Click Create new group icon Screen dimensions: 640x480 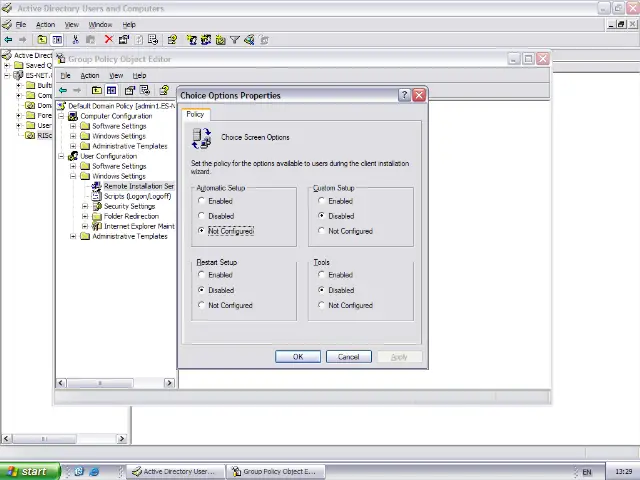206,40
